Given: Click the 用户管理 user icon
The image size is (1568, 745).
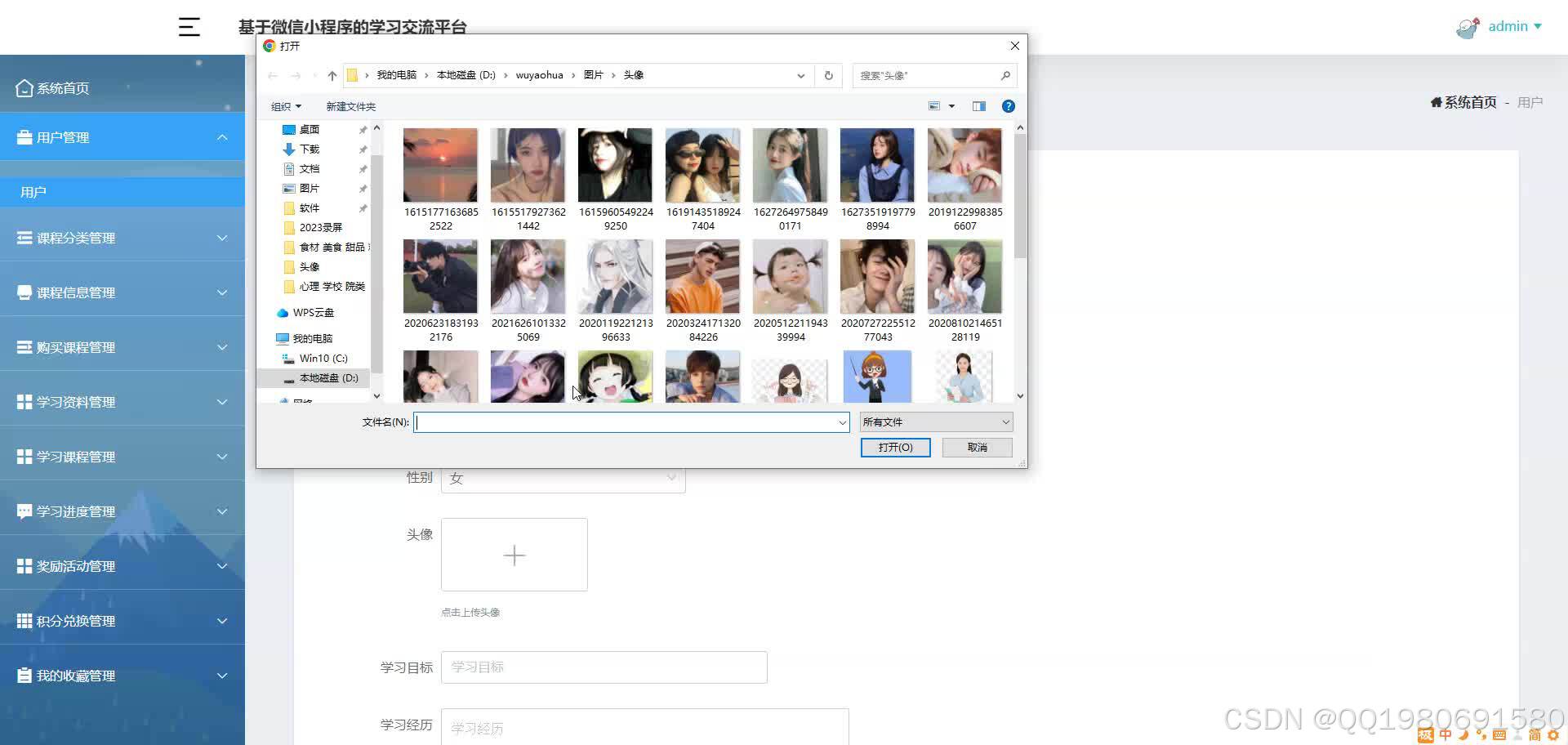Looking at the screenshot, I should pos(24,136).
